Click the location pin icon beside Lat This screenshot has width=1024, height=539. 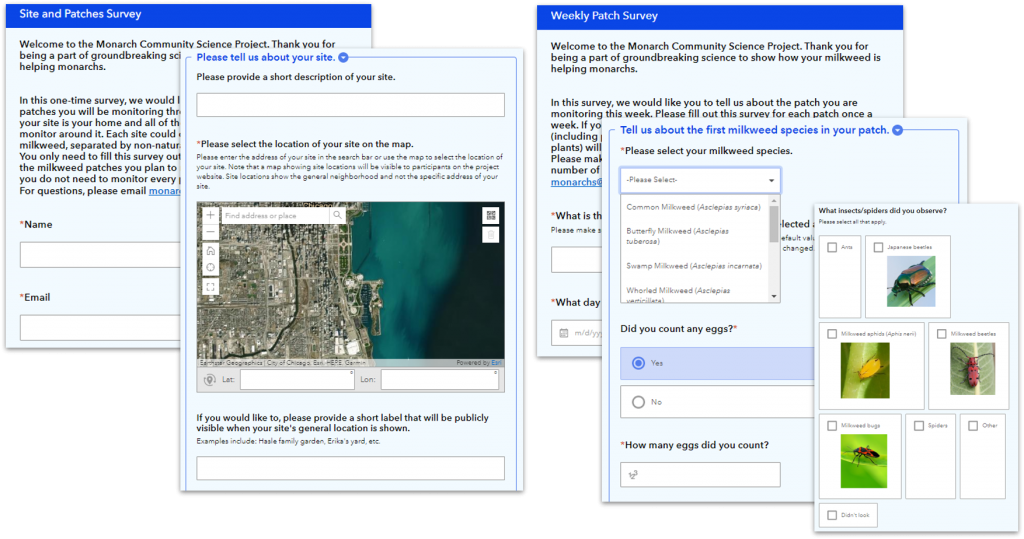[x=210, y=380]
